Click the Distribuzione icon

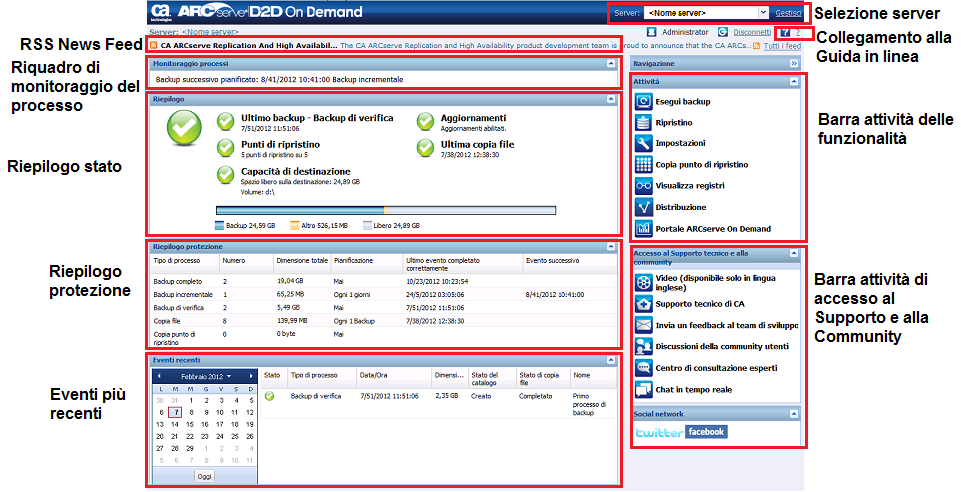(x=644, y=207)
